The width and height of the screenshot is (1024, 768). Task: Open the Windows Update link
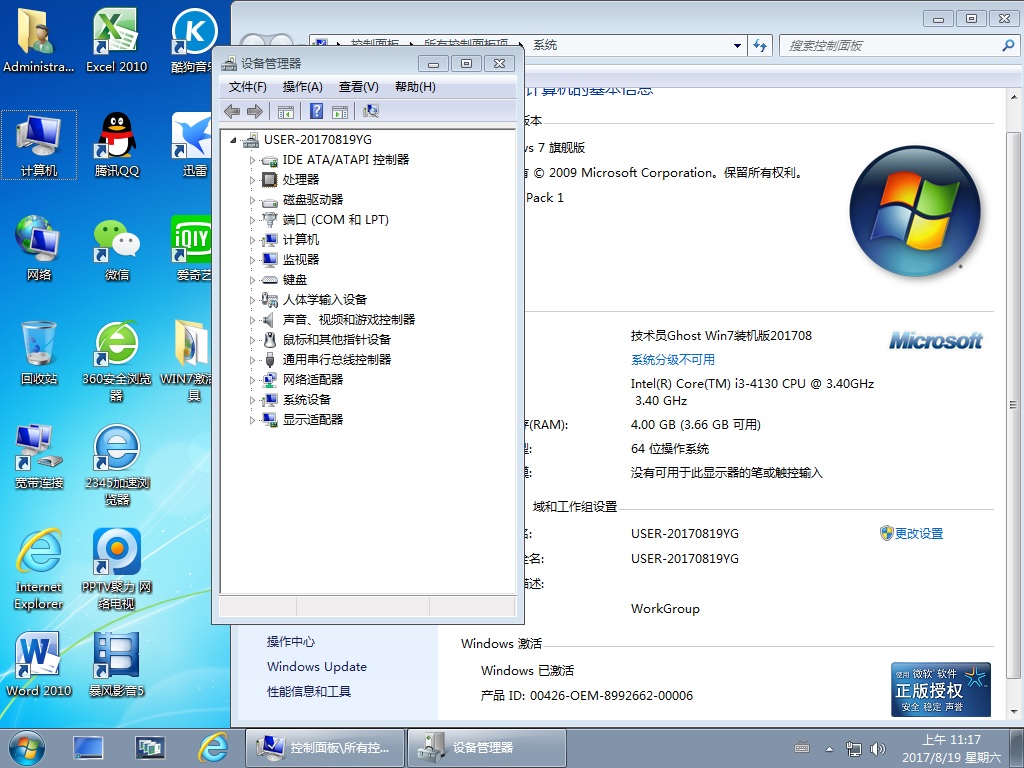coord(317,667)
